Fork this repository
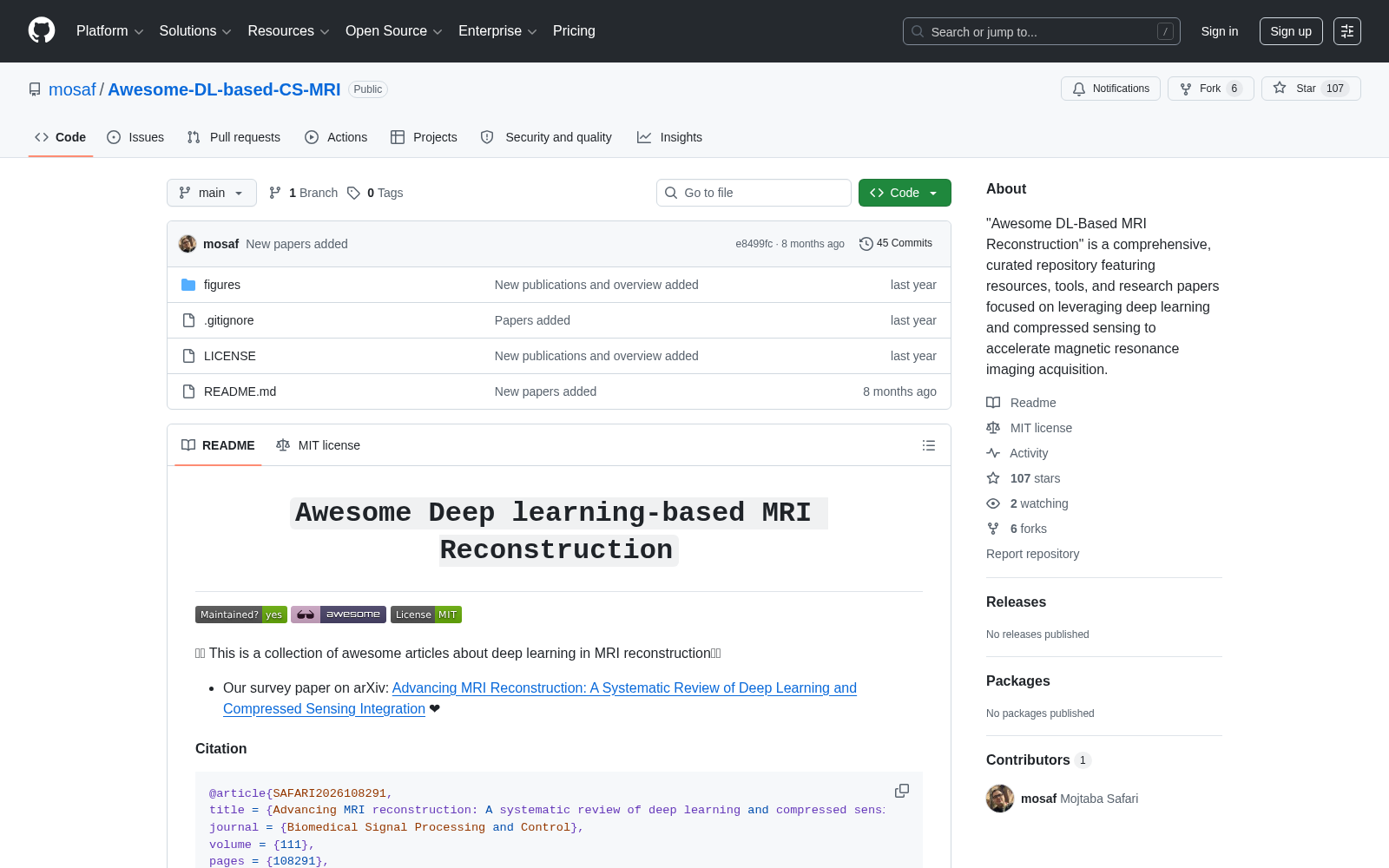The height and width of the screenshot is (868, 1389). (1210, 89)
